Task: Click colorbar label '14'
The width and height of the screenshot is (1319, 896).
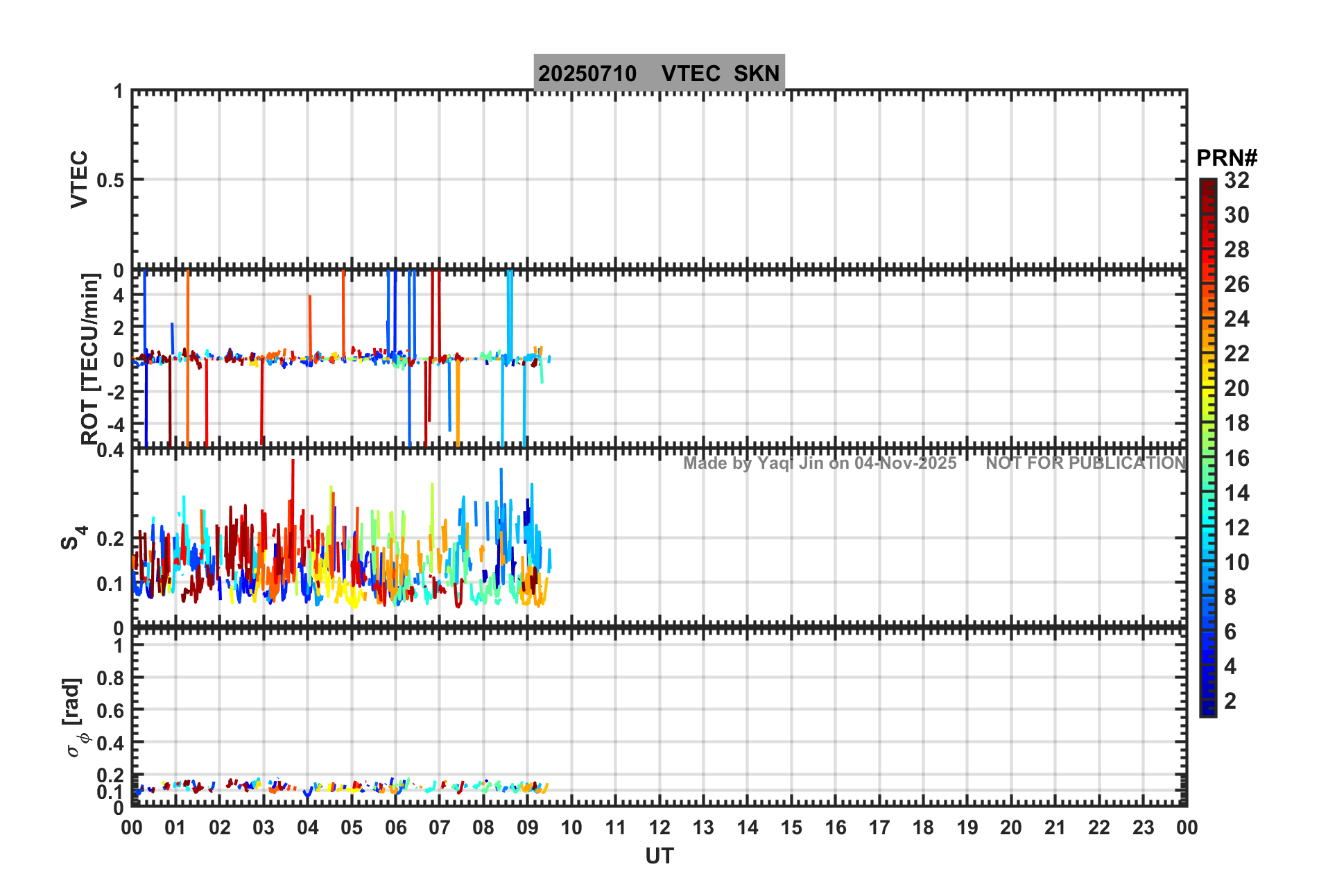Action: pos(1236,493)
